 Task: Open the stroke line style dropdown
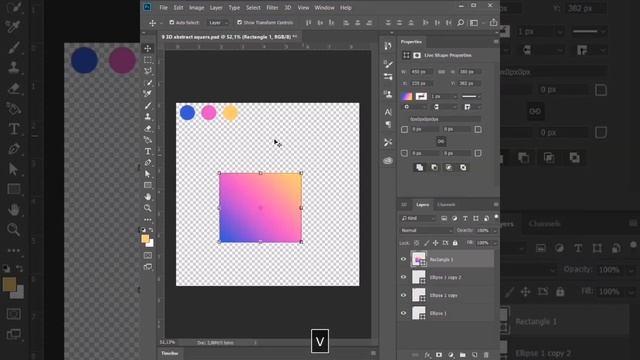tap(471, 96)
